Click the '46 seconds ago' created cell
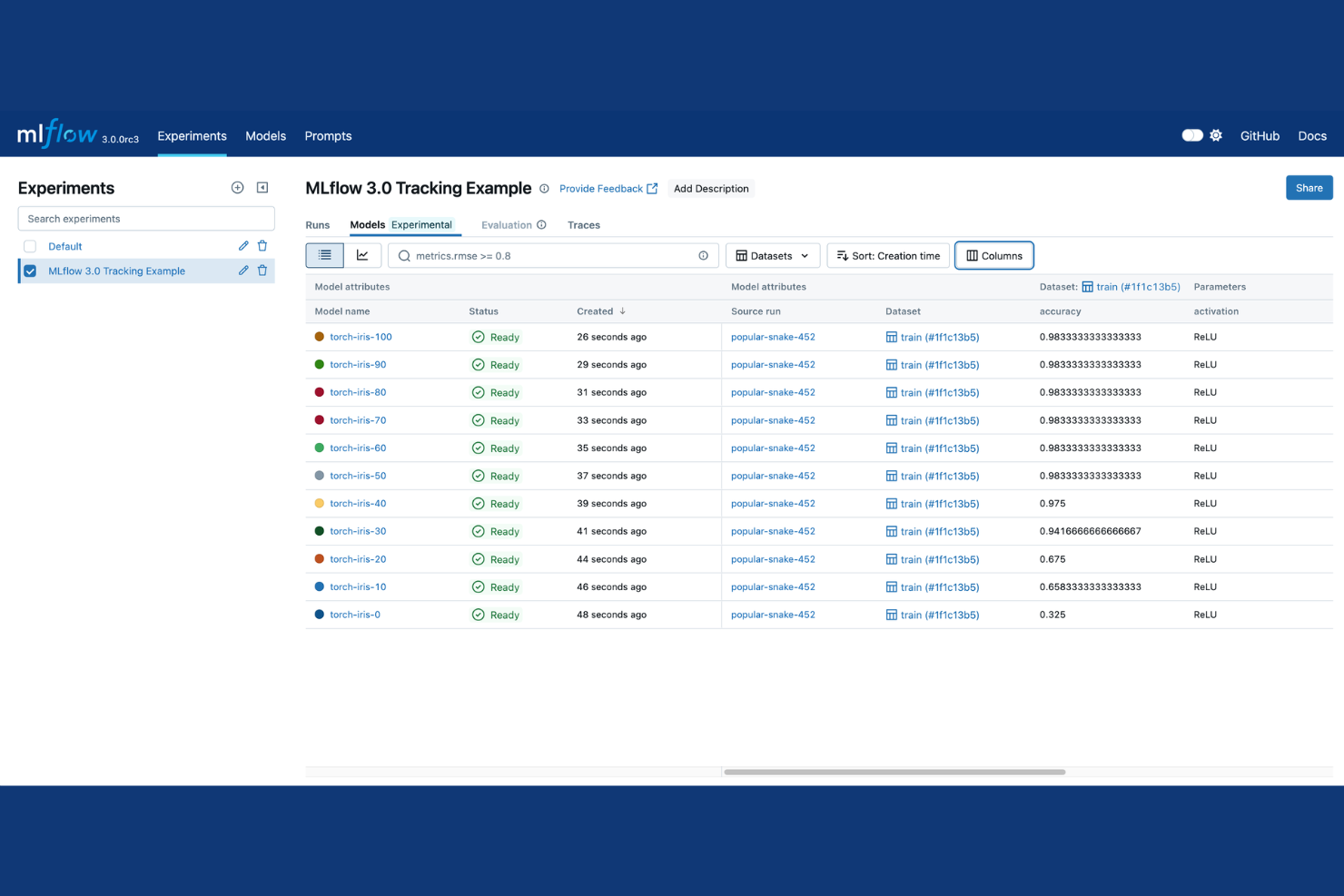The width and height of the screenshot is (1344, 896). coord(611,587)
